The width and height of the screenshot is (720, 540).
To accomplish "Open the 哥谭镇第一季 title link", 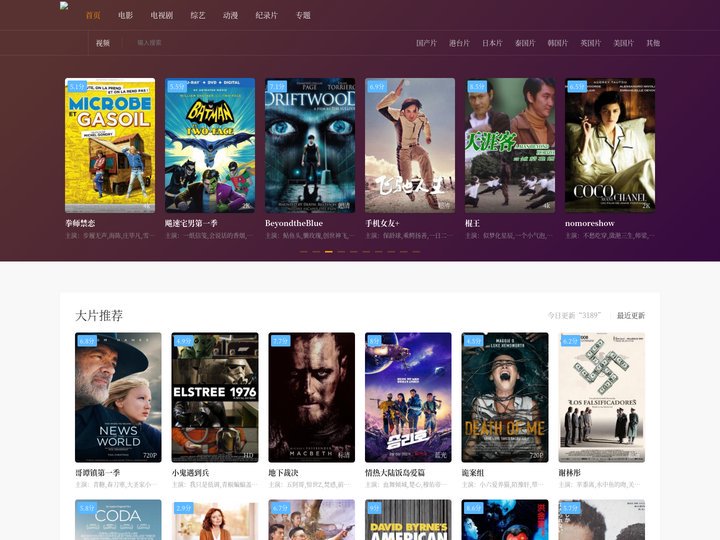I will pos(97,472).
